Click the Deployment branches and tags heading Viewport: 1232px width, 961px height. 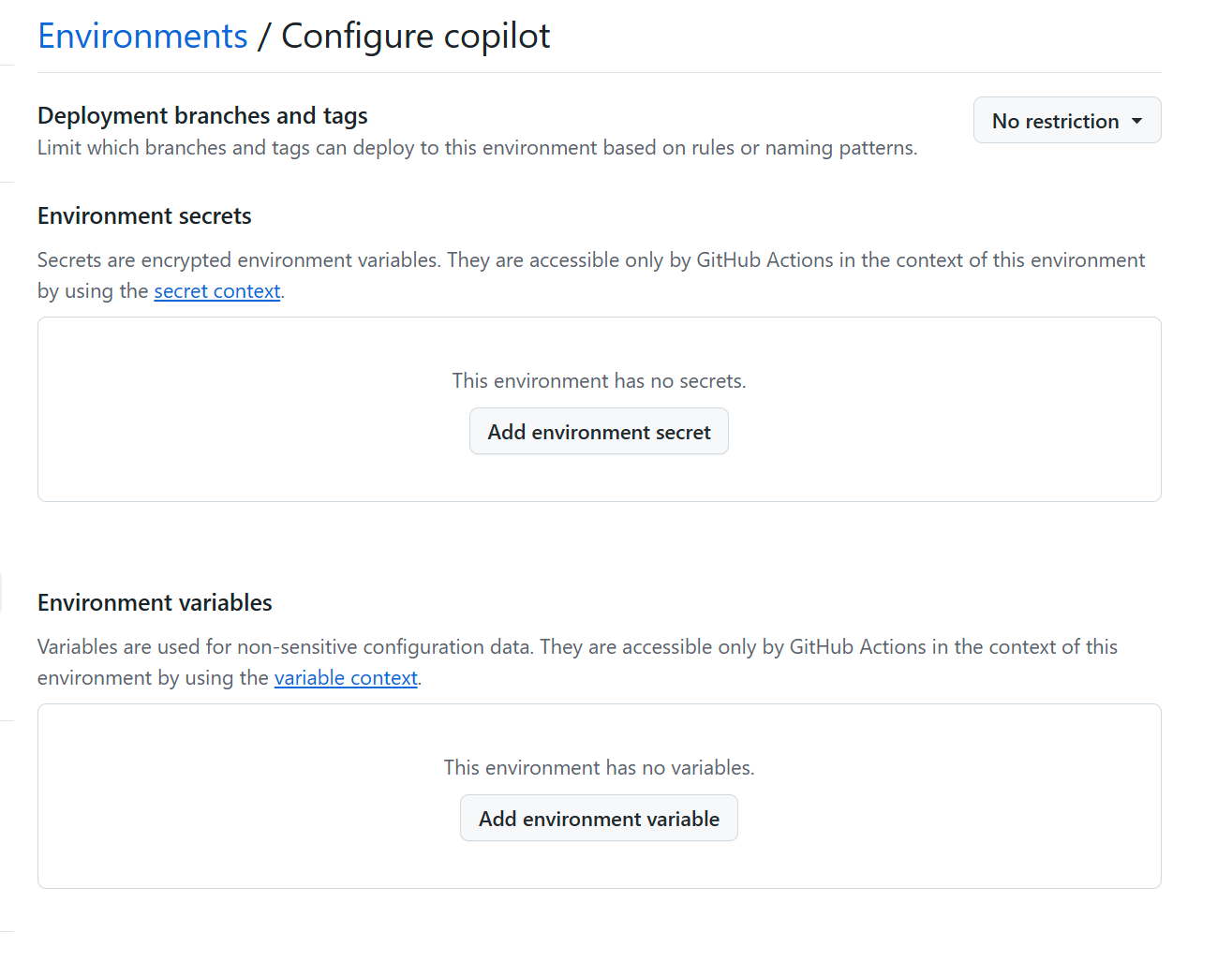201,115
